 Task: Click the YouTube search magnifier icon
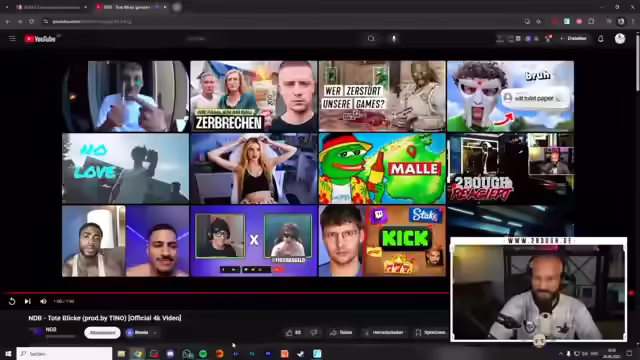pos(371,38)
